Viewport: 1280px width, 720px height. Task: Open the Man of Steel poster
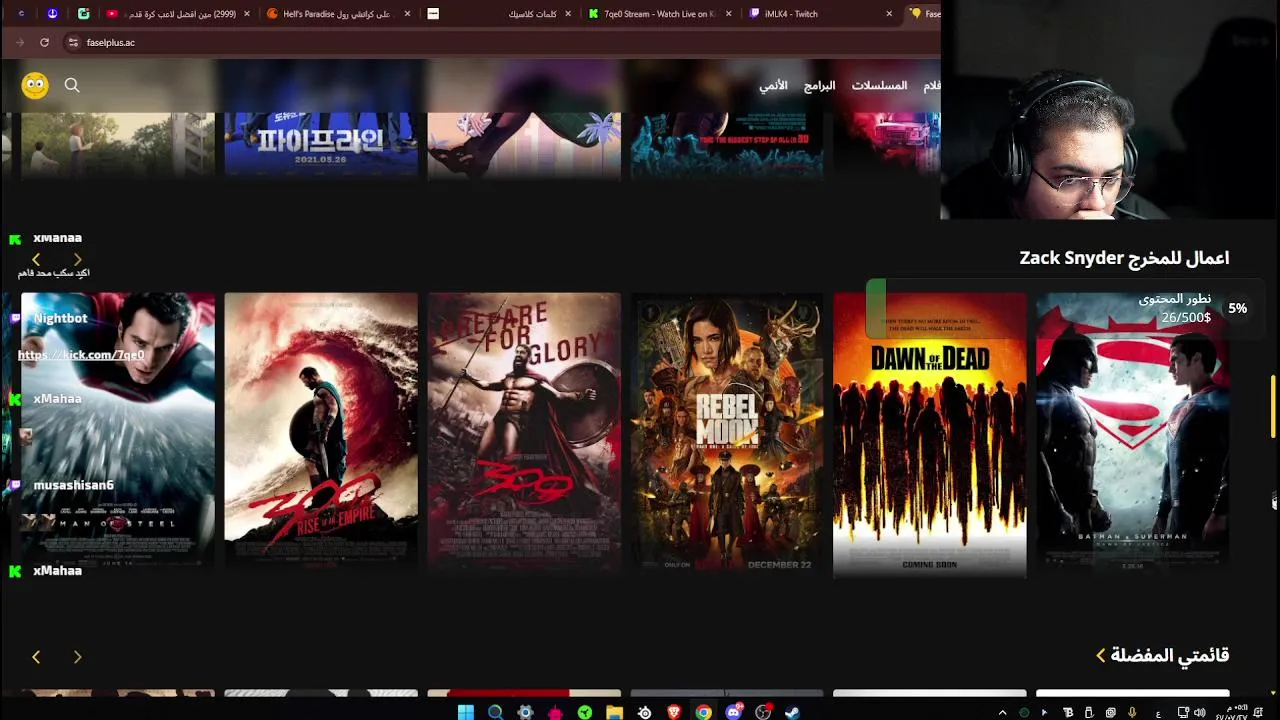point(118,430)
